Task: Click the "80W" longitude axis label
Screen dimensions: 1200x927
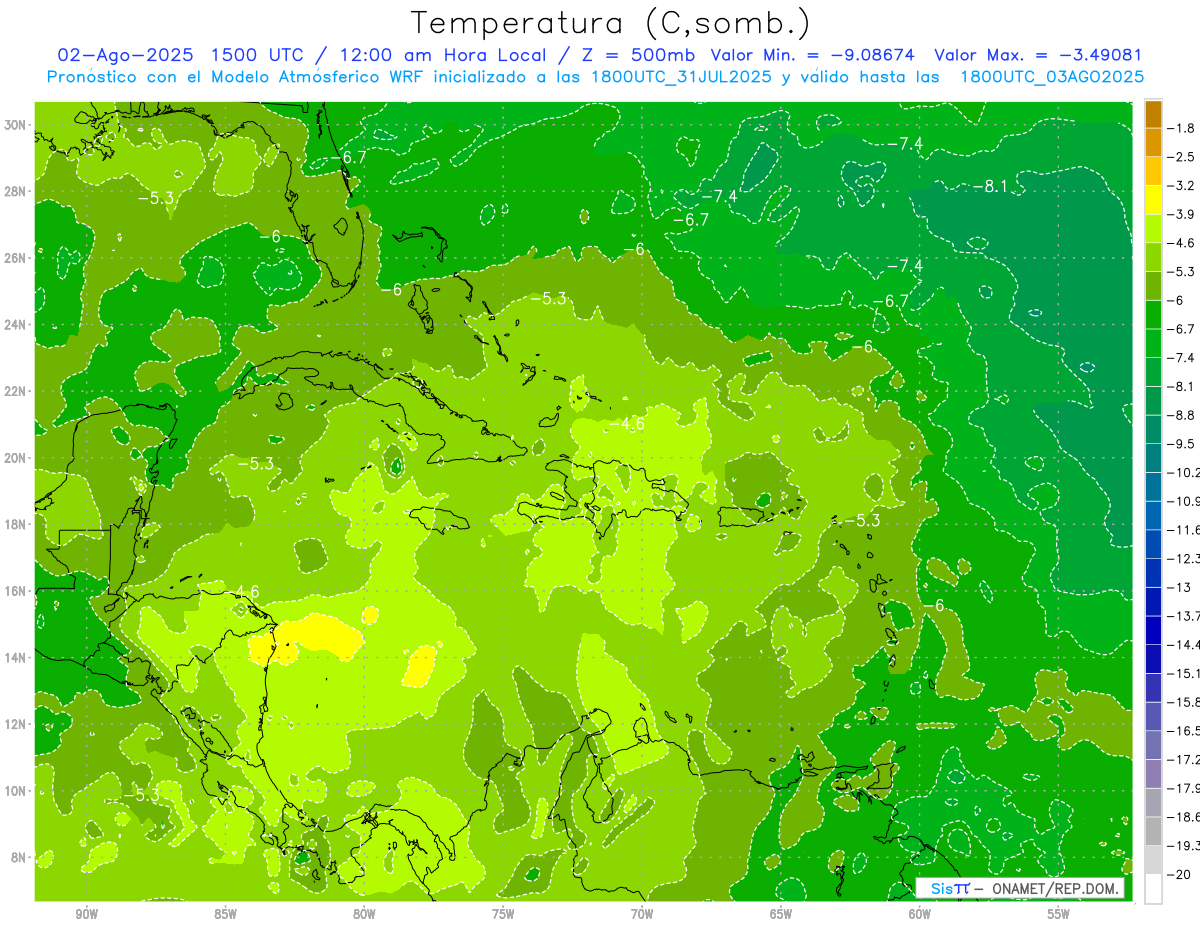Action: click(x=364, y=914)
